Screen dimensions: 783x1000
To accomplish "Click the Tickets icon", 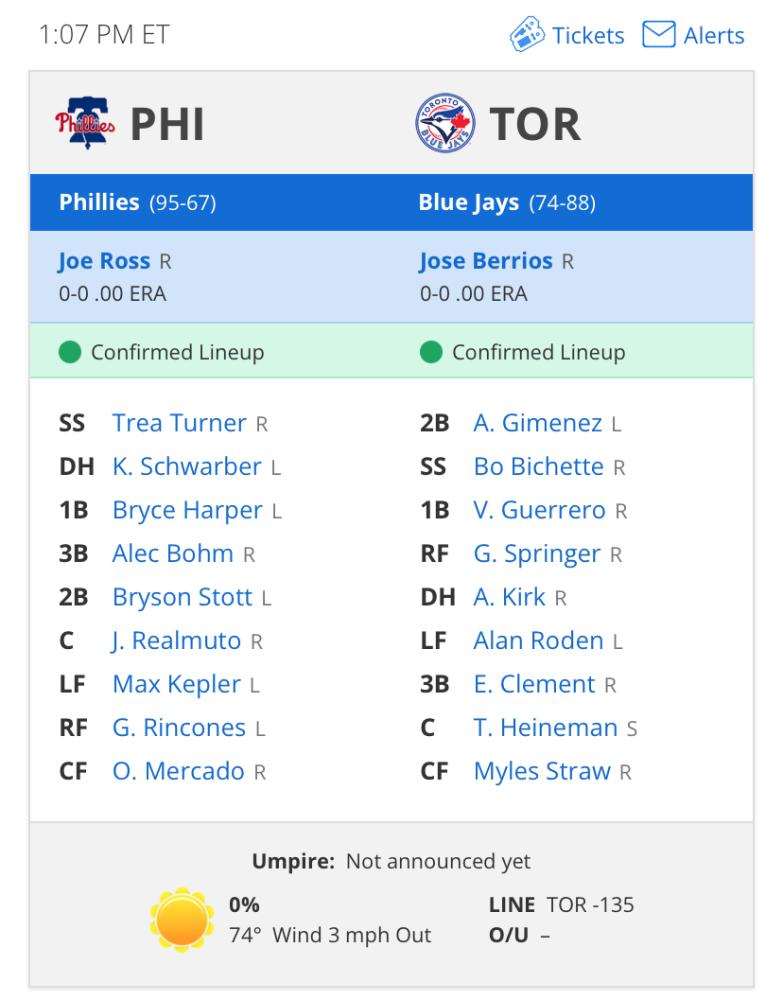I will pyautogui.click(x=527, y=34).
